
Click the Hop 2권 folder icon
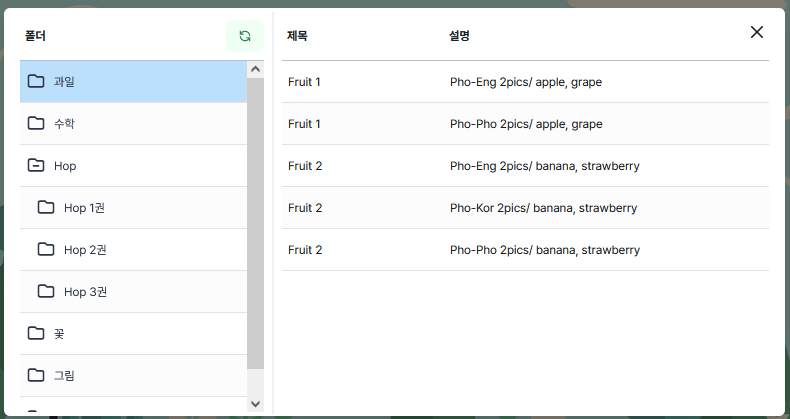click(46, 249)
